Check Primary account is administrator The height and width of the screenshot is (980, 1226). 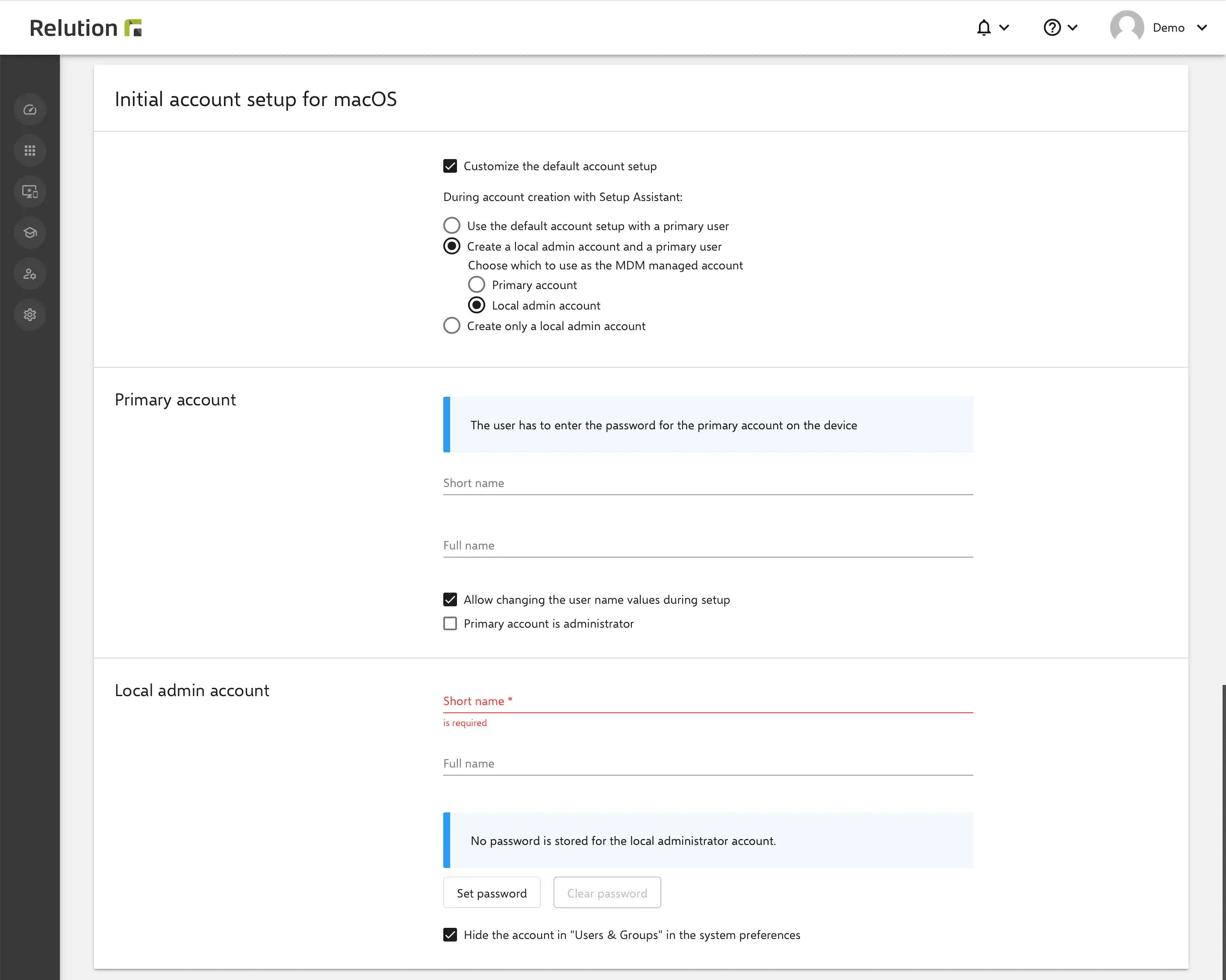coord(450,623)
